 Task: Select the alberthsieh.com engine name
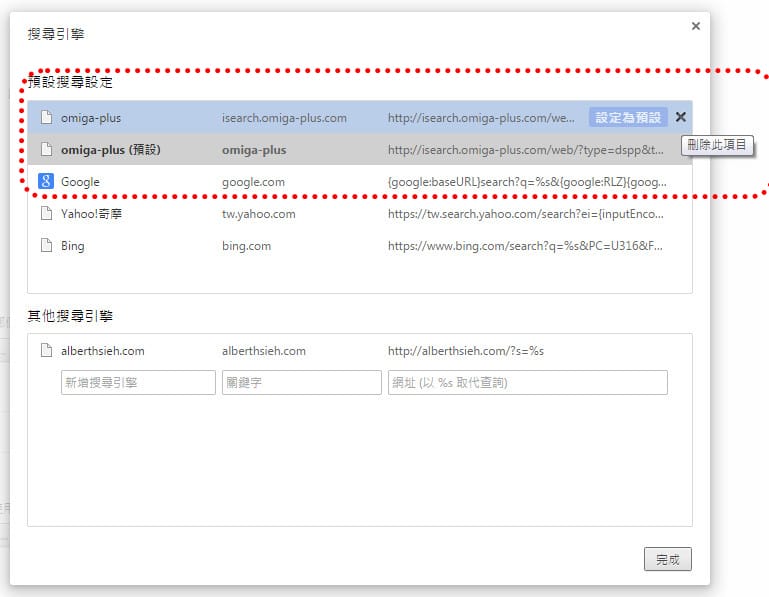pos(103,351)
